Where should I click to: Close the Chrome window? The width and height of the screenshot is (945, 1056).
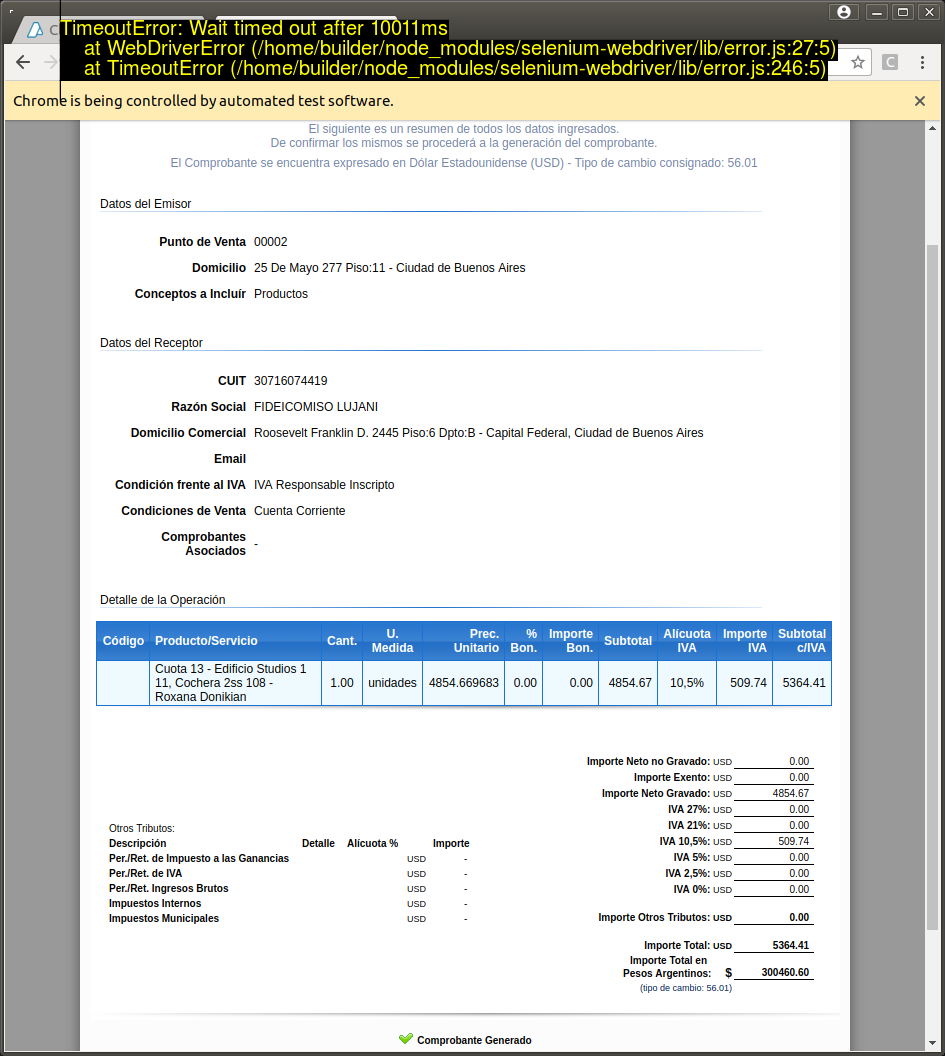[929, 12]
